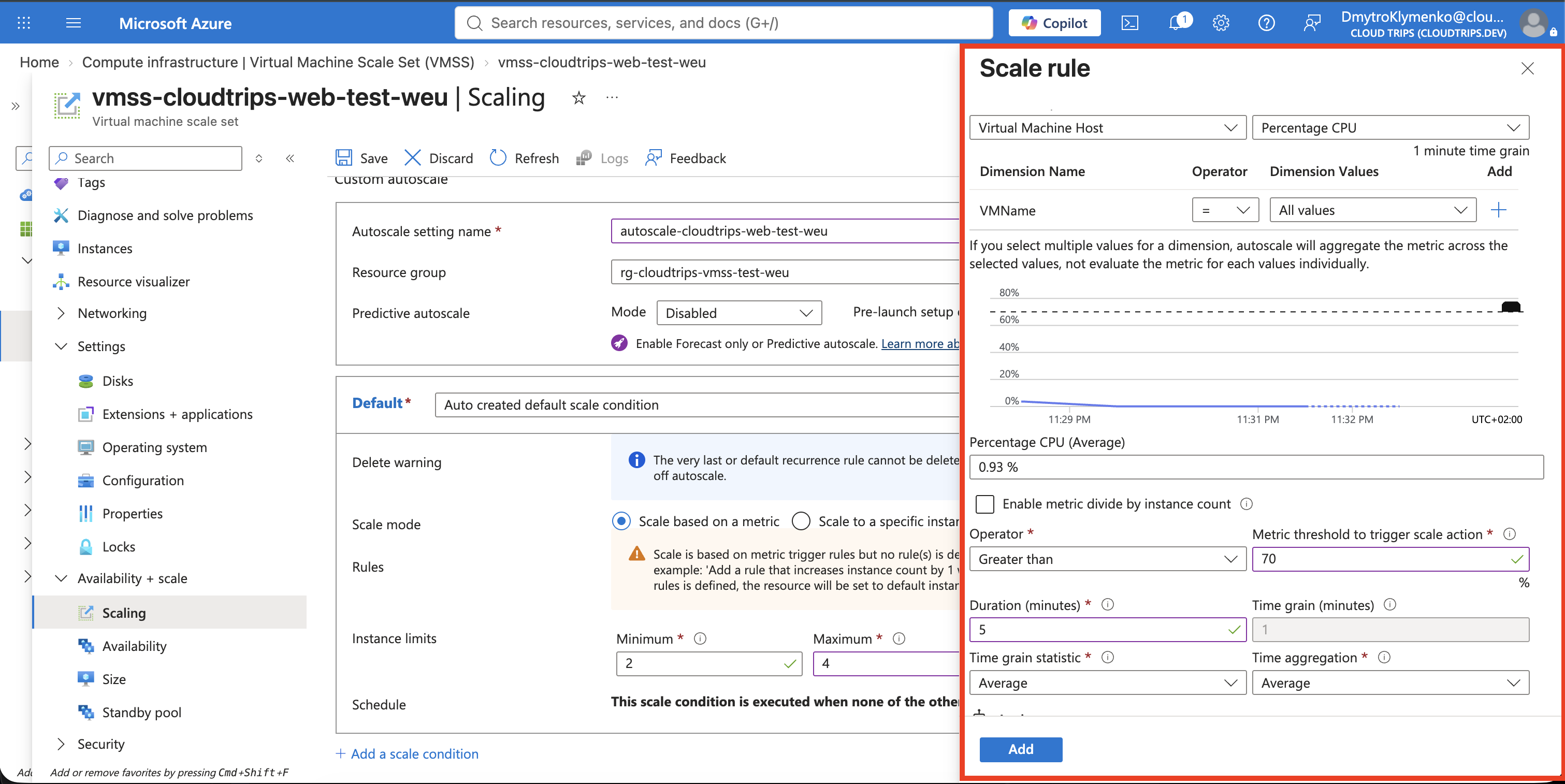This screenshot has width=1565, height=784.
Task: Expand the far-left portal sidebar
Action: click(15, 106)
